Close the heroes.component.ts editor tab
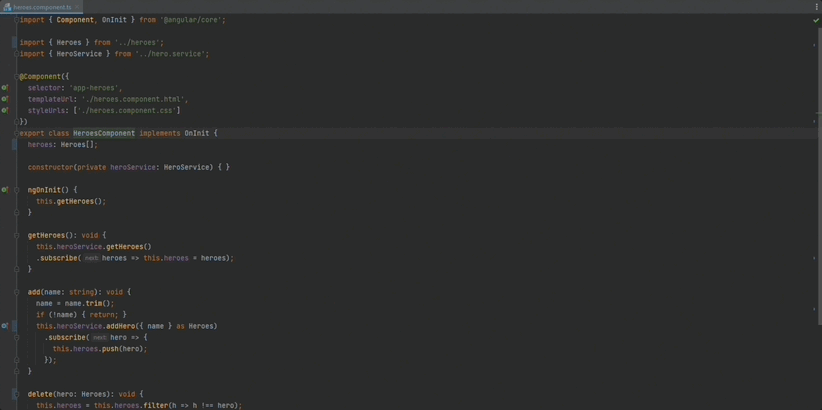This screenshot has height=410, width=822. pos(77,7)
